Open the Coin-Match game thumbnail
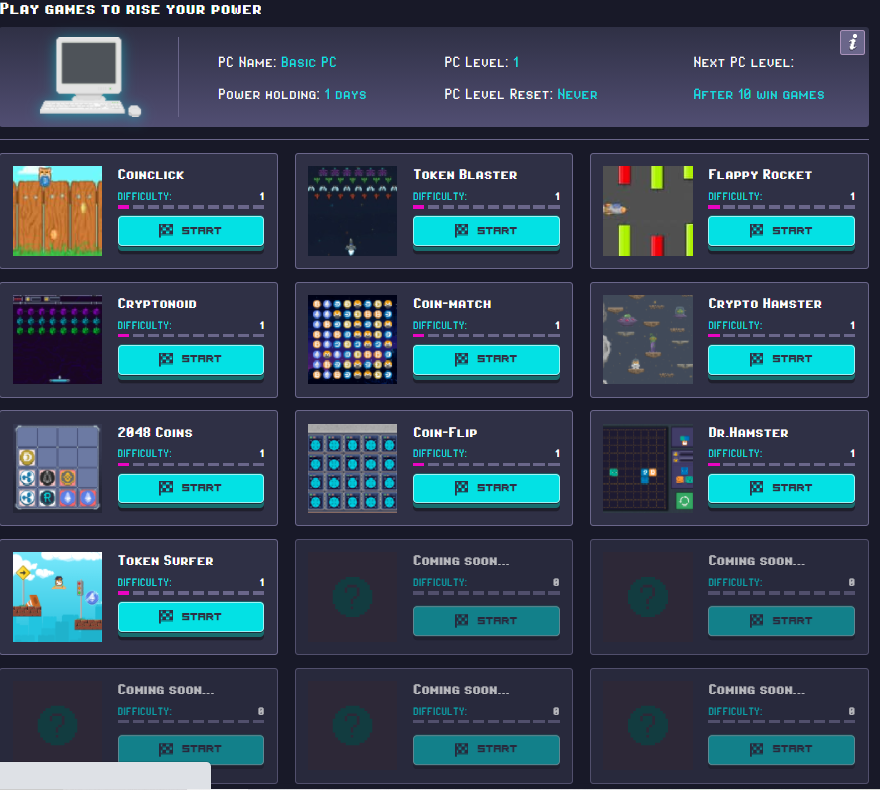The width and height of the screenshot is (880, 790). pyautogui.click(x=352, y=339)
